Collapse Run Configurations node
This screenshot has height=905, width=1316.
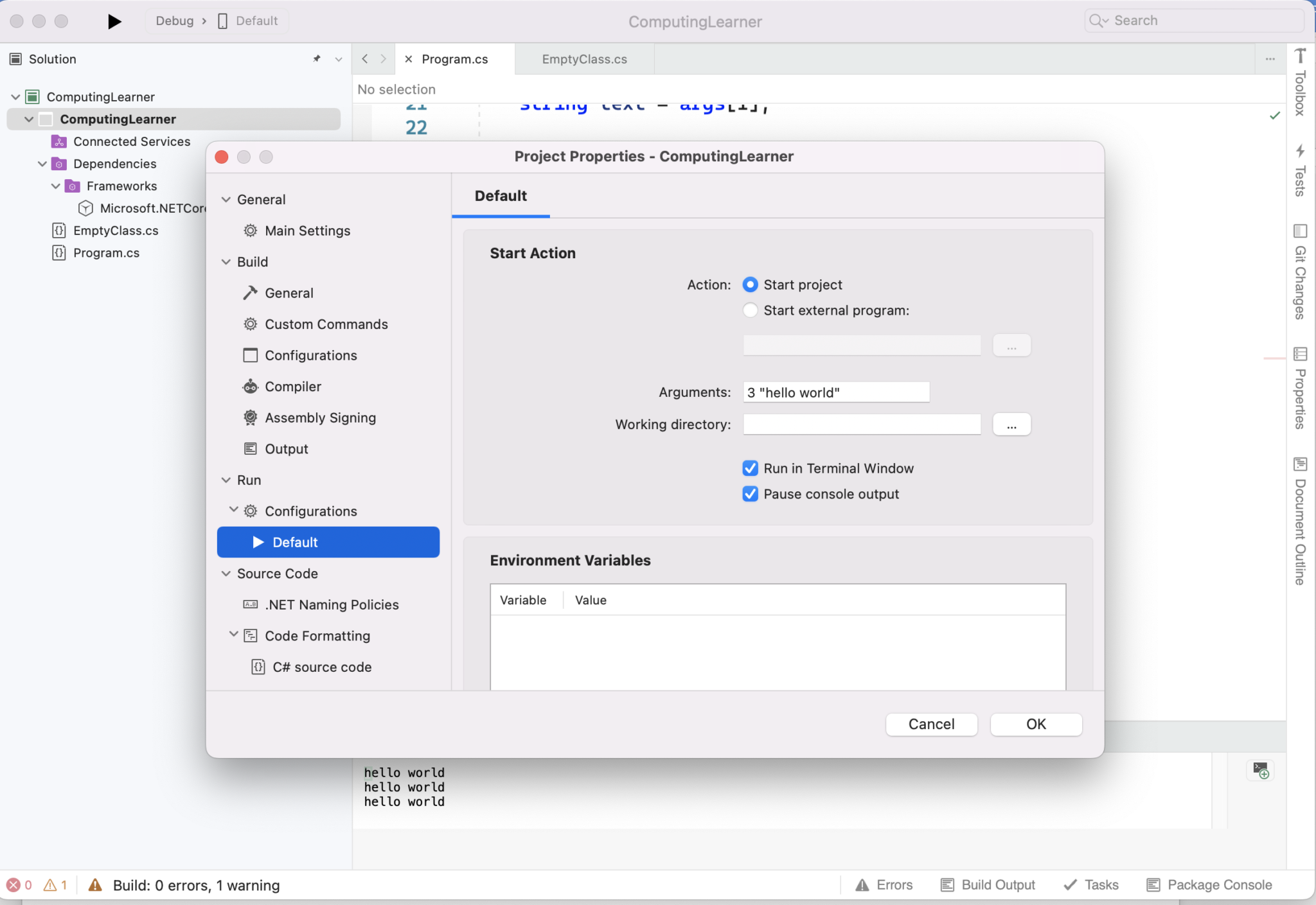(x=234, y=510)
